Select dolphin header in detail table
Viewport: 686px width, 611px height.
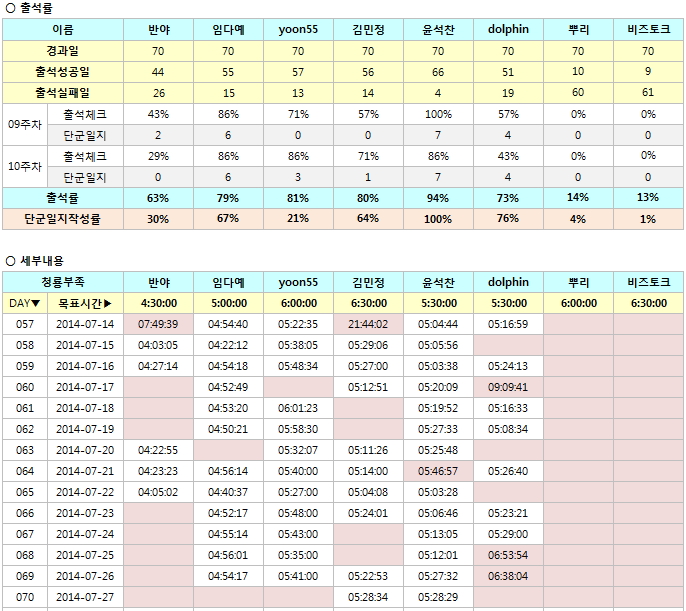pyautogui.click(x=508, y=282)
